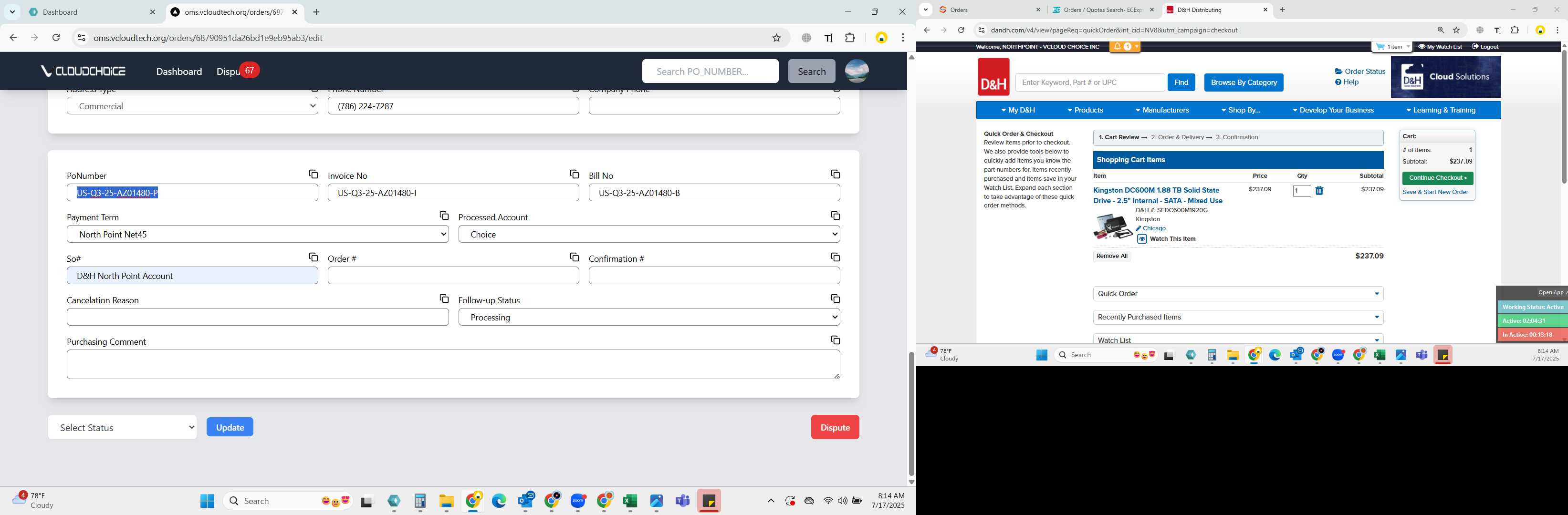The width and height of the screenshot is (1568, 515).
Task: Click the blue Update button
Action: (x=230, y=427)
